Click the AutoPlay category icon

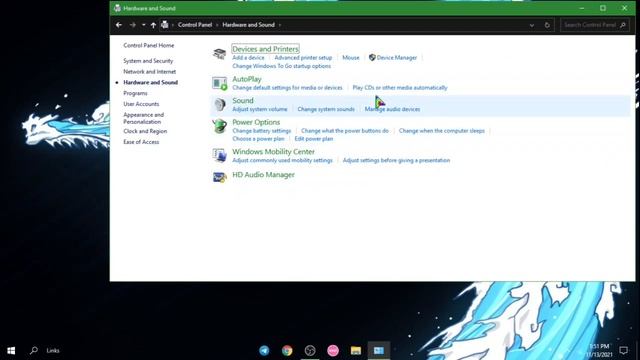tap(219, 83)
